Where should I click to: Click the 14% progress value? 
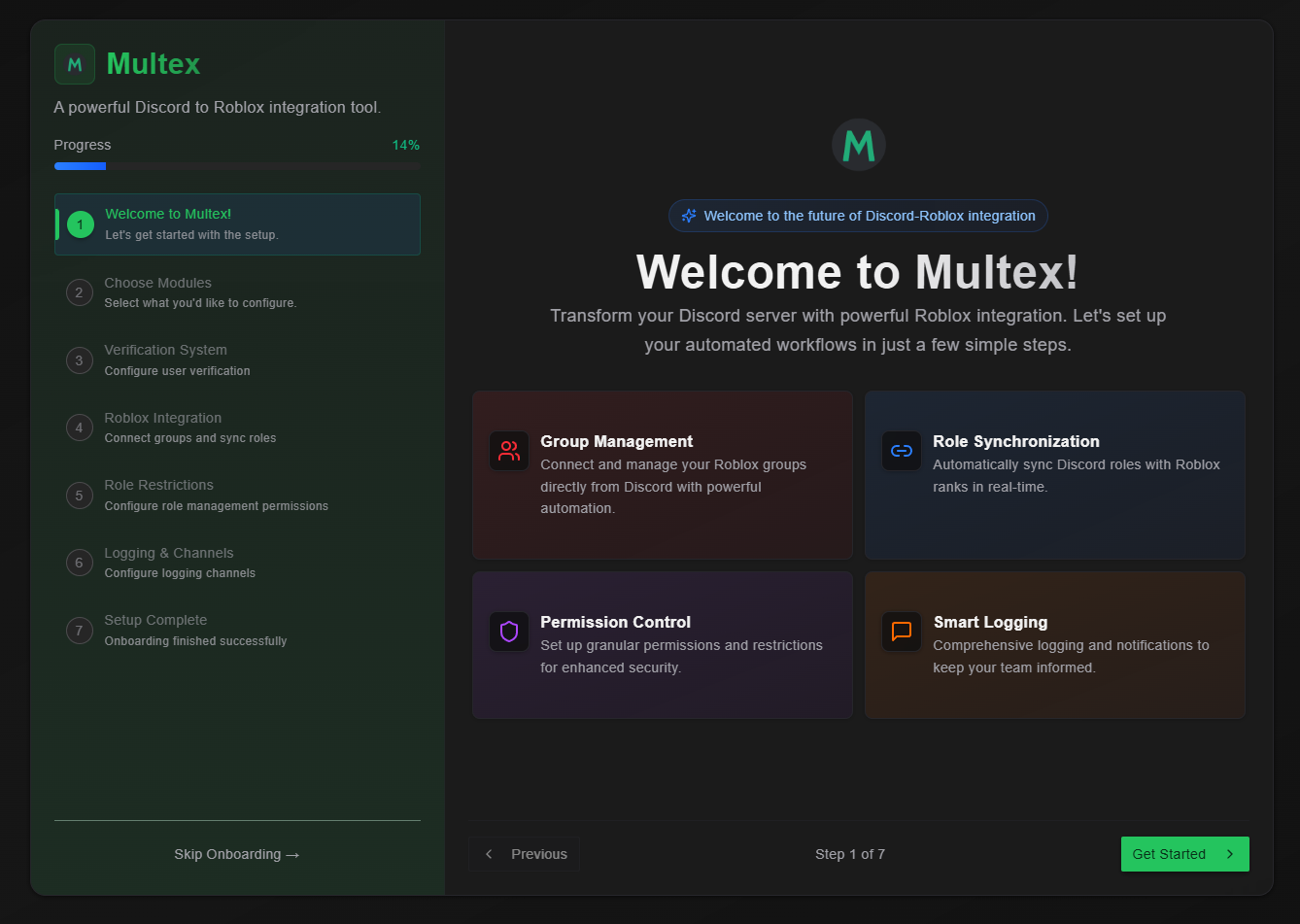pos(406,145)
